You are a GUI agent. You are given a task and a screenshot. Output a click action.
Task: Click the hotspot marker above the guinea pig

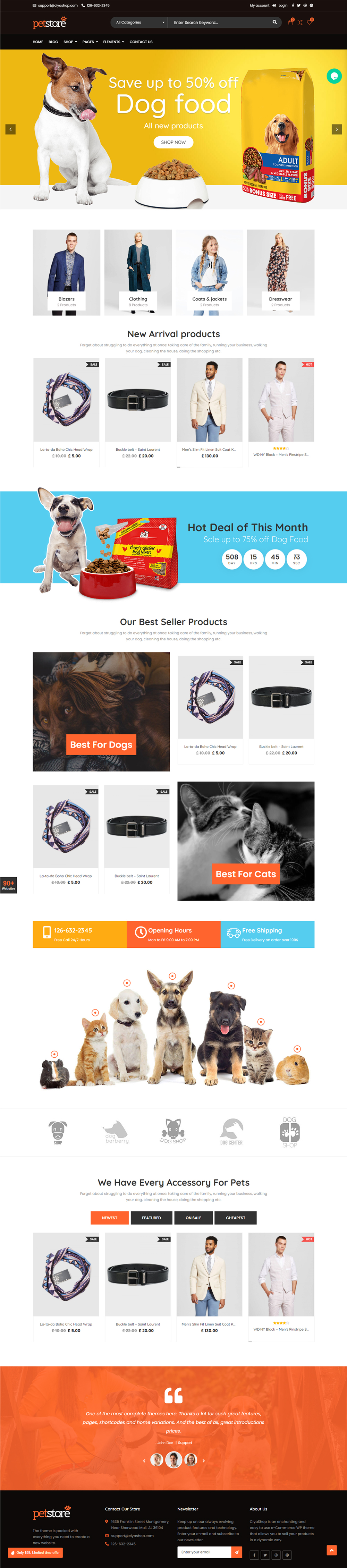tap(54, 1054)
